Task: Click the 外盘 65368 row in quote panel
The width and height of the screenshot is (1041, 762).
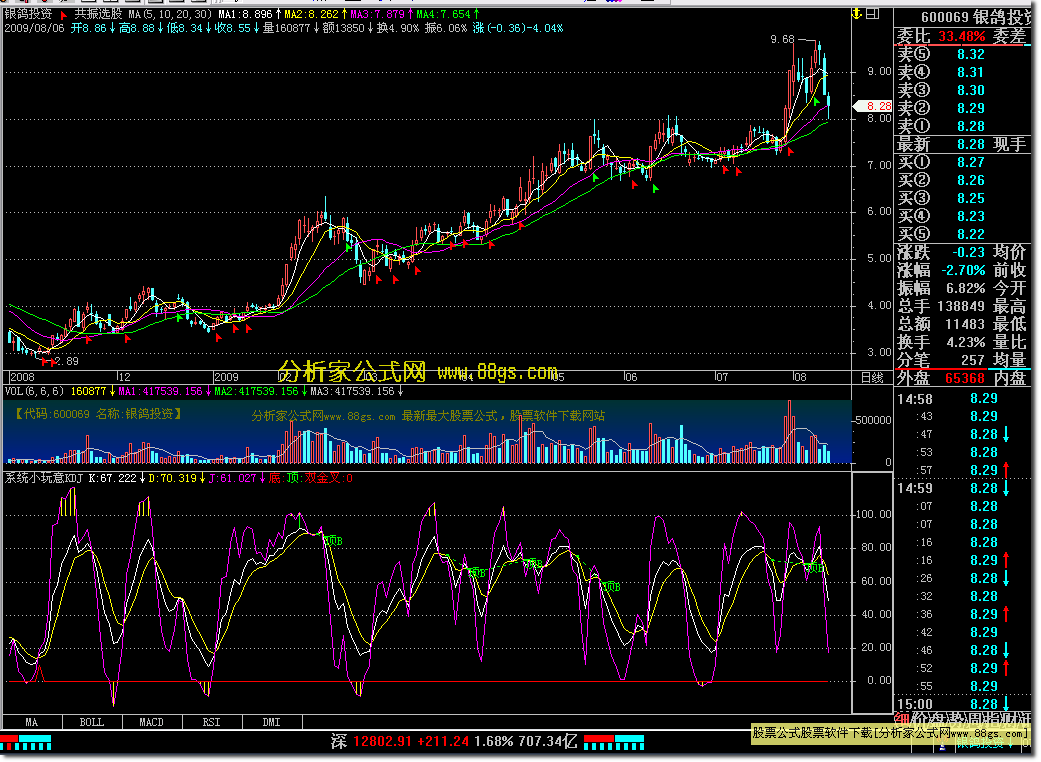Action: pos(944,378)
